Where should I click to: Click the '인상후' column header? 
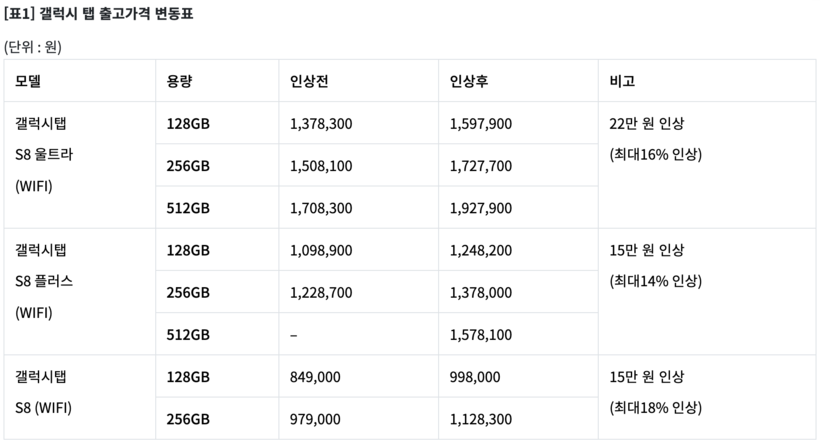coord(469,81)
